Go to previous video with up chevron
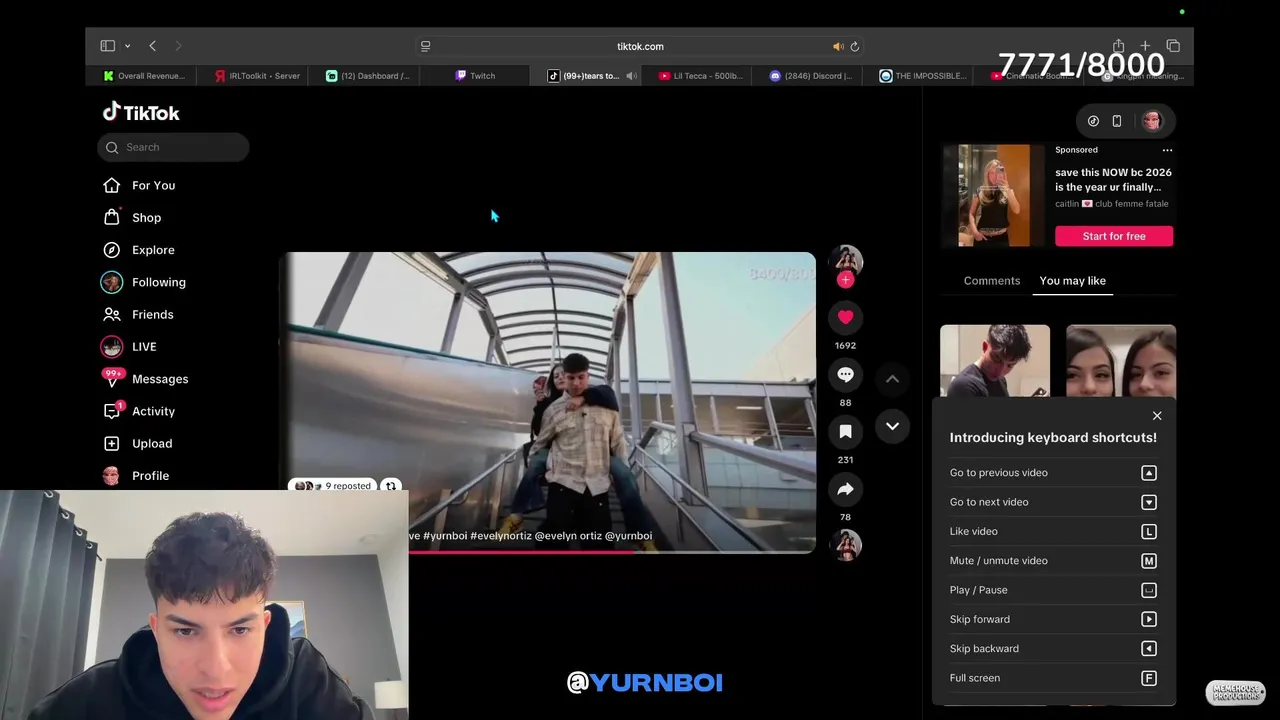 coord(892,379)
